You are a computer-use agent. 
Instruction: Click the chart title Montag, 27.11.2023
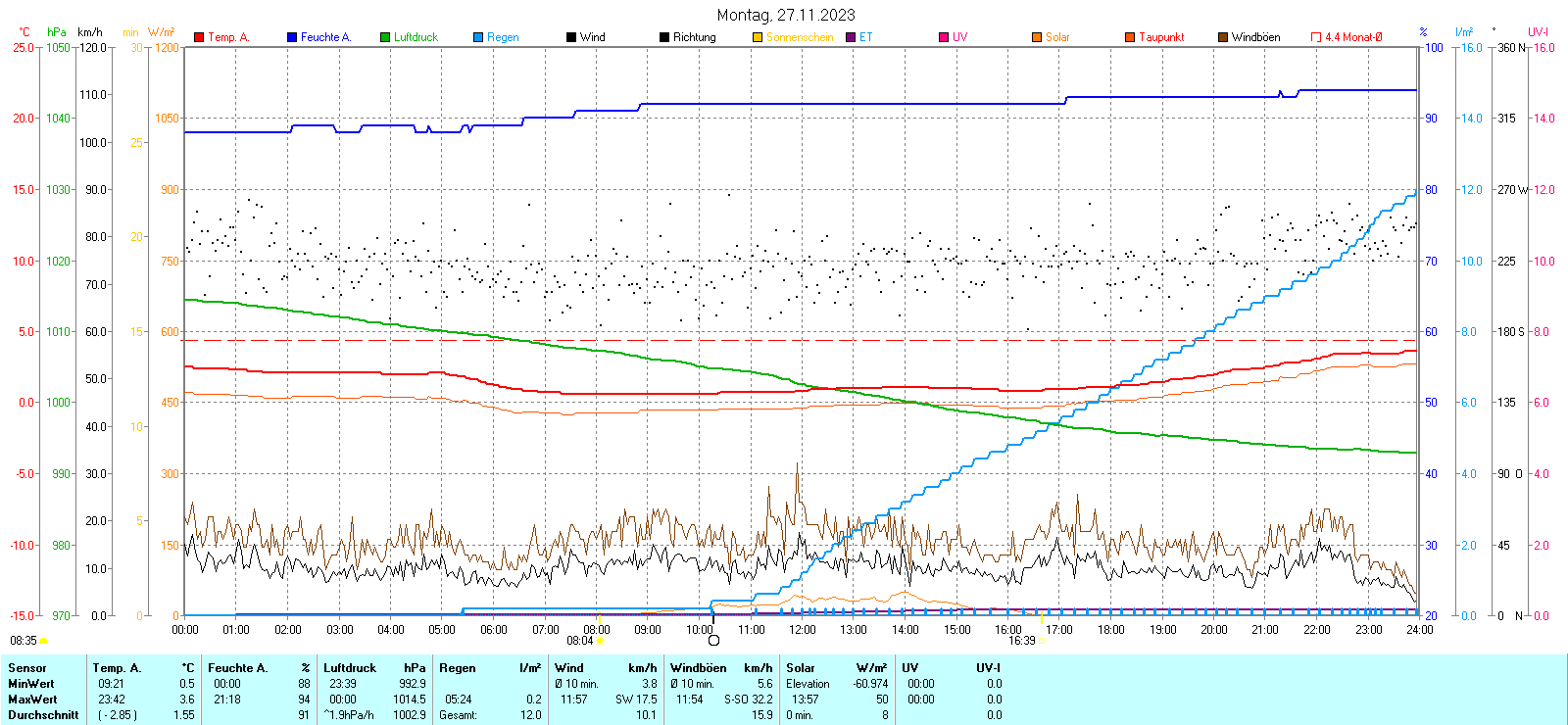[785, 15]
